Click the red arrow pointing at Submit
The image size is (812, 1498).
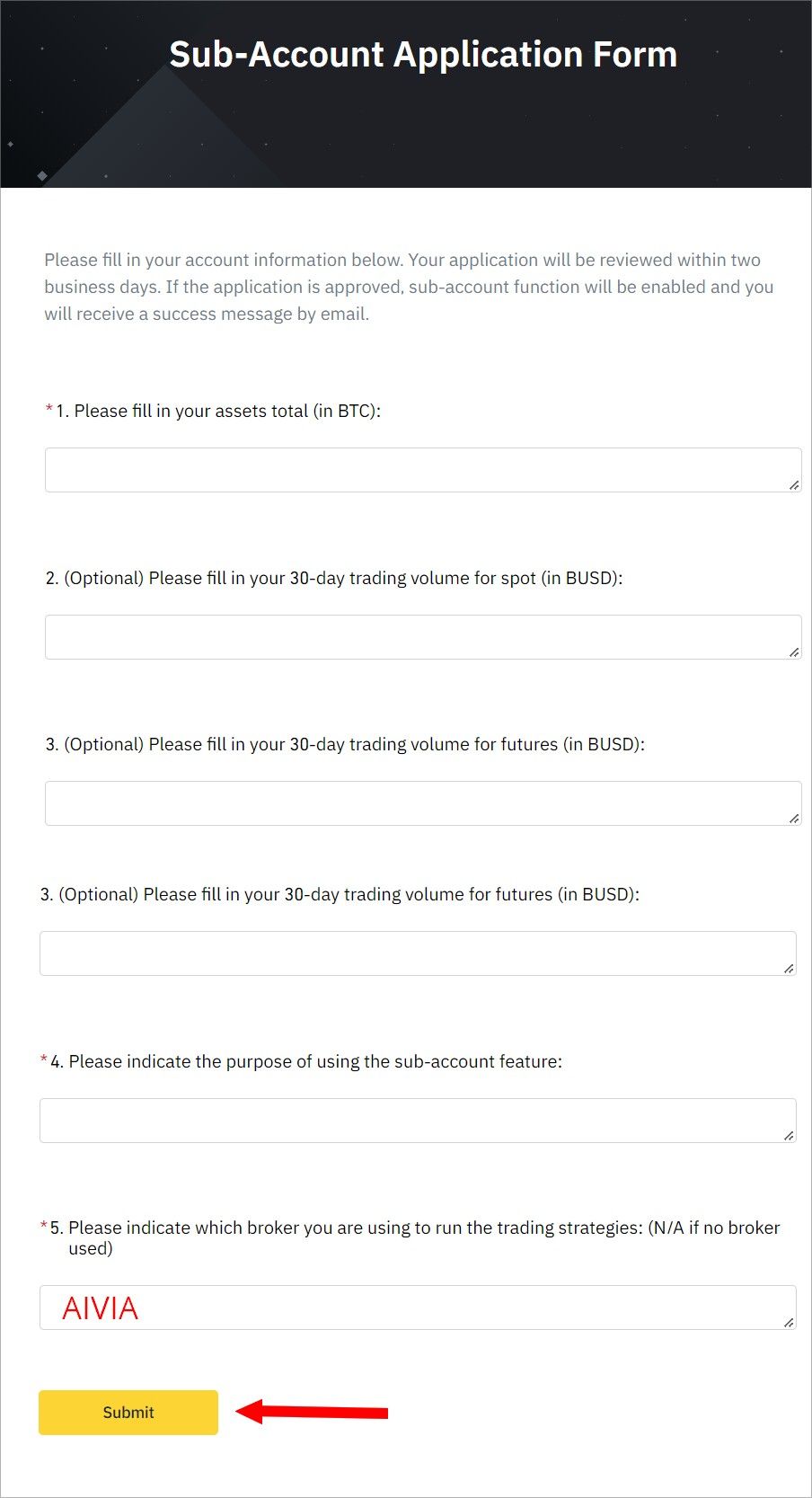312,1412
